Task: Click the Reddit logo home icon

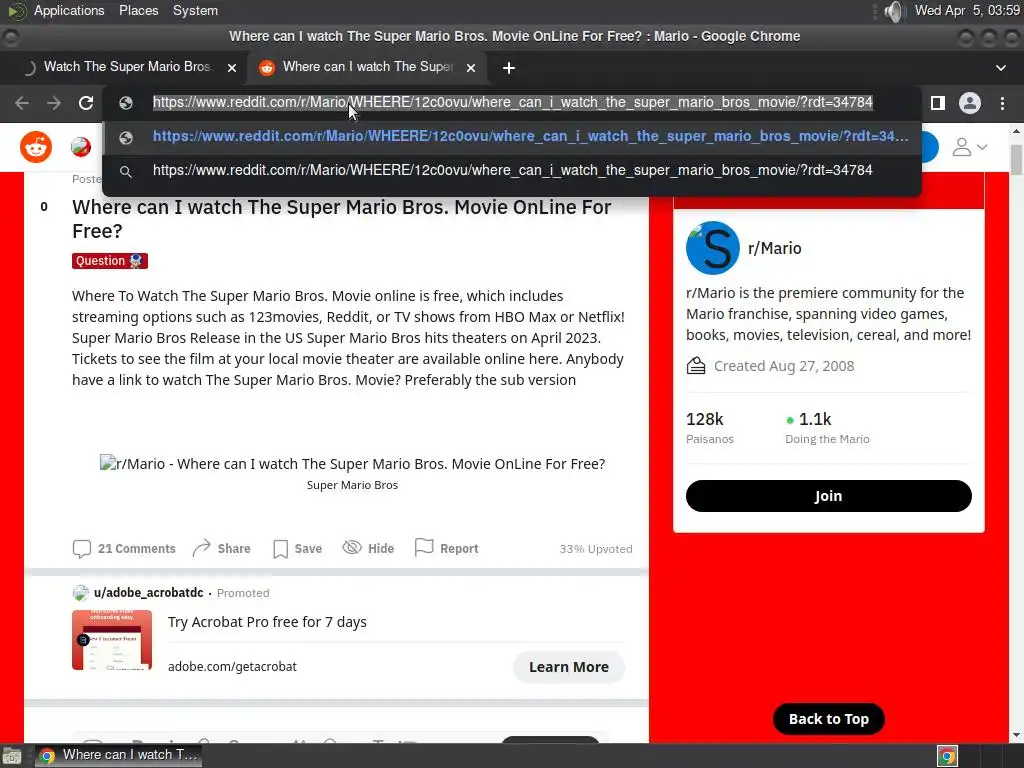Action: [36, 147]
